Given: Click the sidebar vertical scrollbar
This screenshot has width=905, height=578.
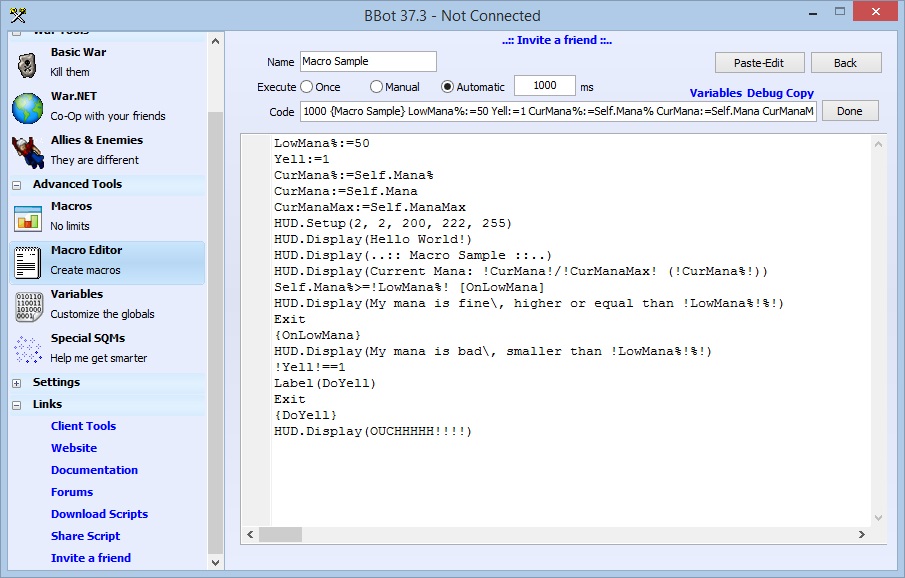Looking at the screenshot, I should [x=215, y=330].
